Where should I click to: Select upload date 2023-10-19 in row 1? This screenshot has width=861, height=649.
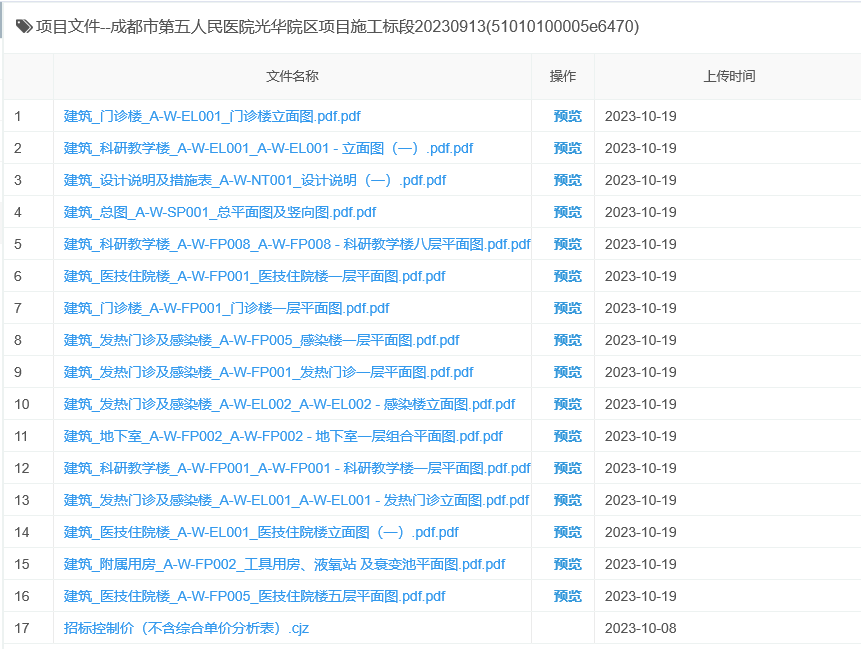coord(640,116)
